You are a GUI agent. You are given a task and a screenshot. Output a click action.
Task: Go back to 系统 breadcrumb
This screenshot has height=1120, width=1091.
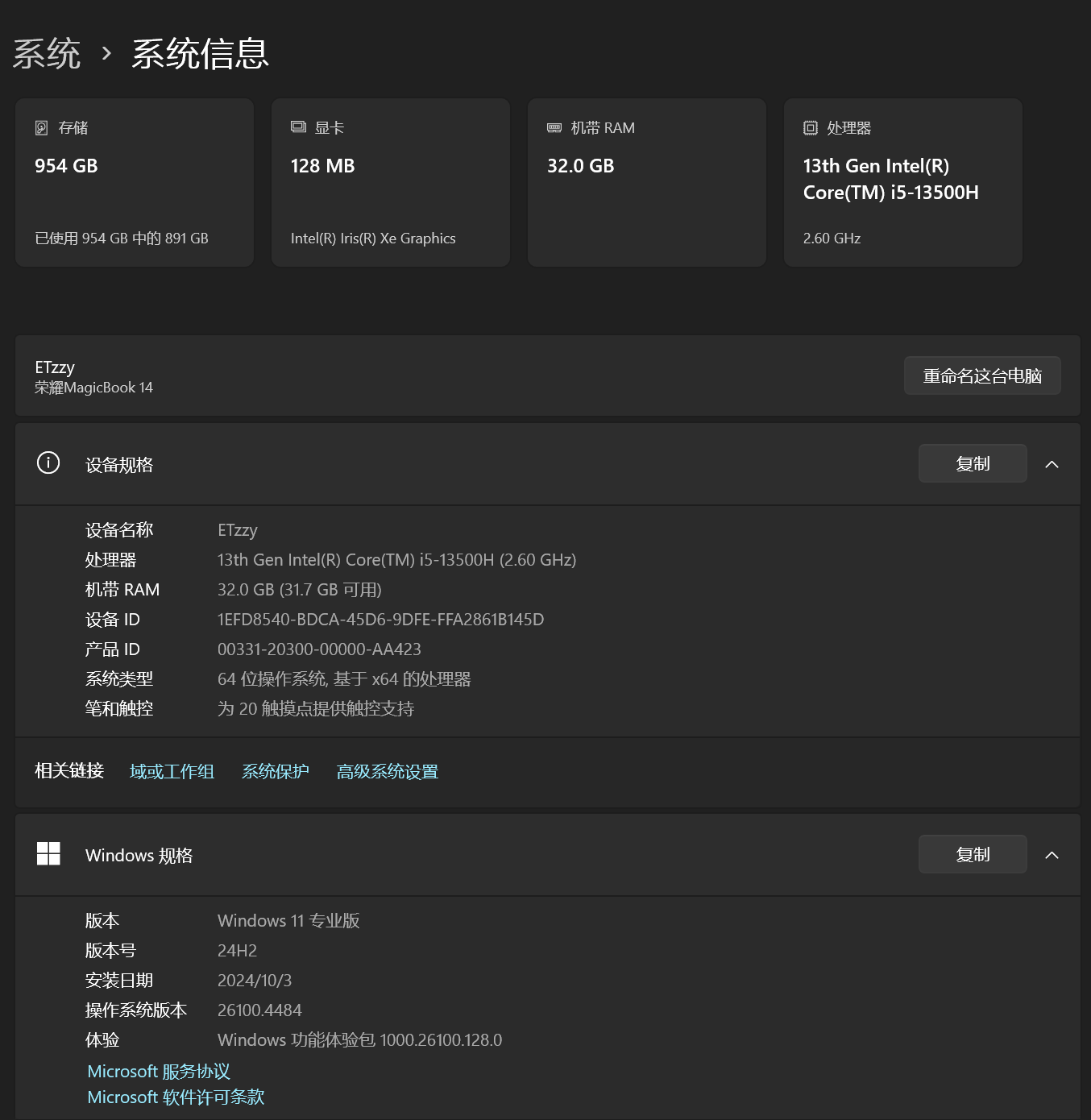[47, 54]
